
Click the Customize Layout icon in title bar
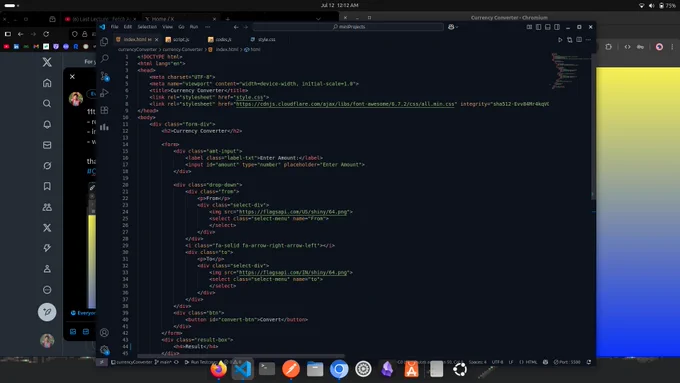point(529,27)
